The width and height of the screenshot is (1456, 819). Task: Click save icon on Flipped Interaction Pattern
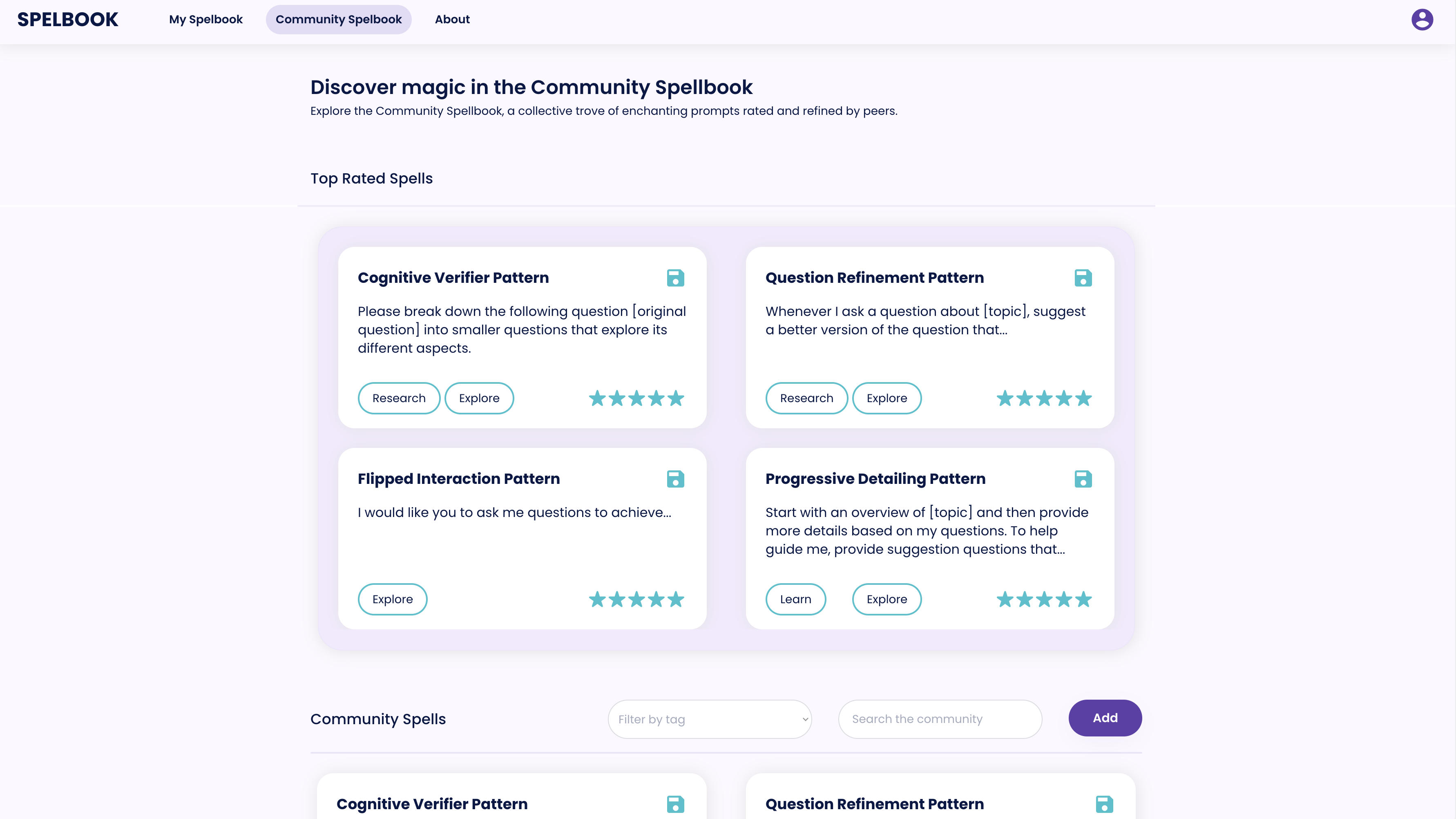(675, 479)
